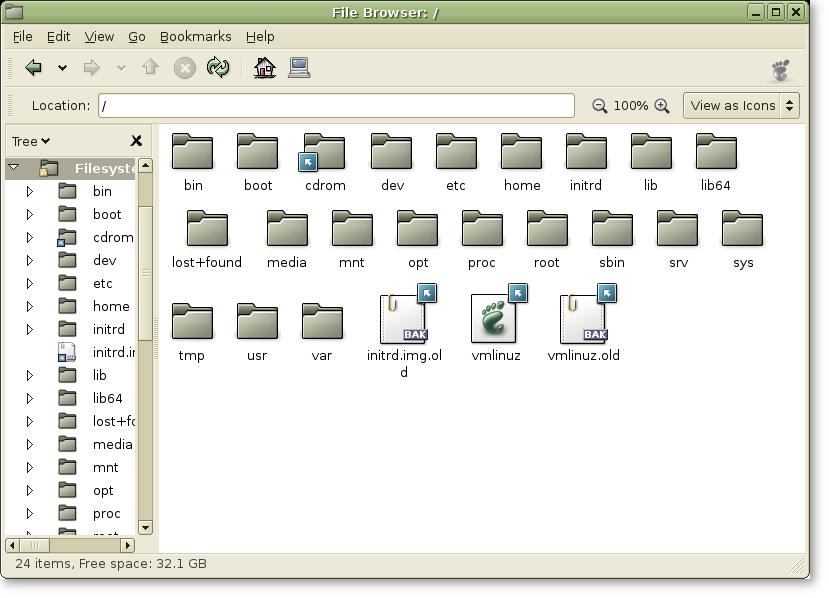Expand the bin entry in the tree
This screenshot has height=598, width=829.
(x=30, y=191)
